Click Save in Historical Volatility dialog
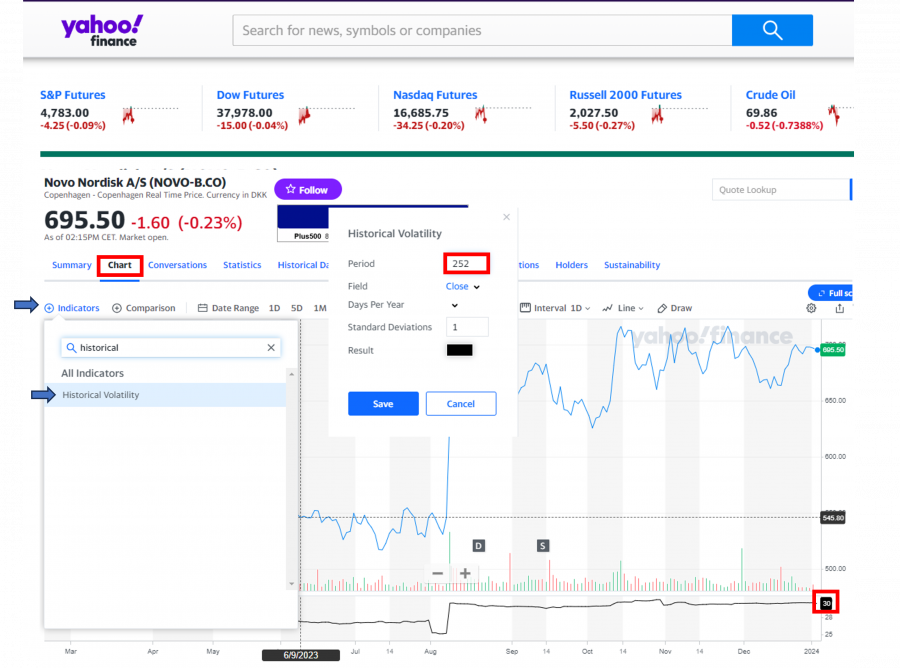The width and height of the screenshot is (900, 668). [x=383, y=403]
